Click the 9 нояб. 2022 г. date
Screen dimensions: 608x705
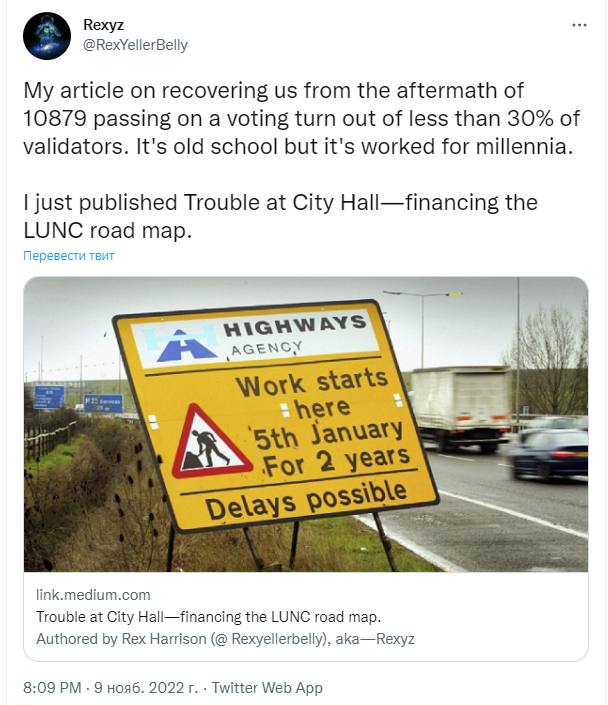click(x=146, y=687)
